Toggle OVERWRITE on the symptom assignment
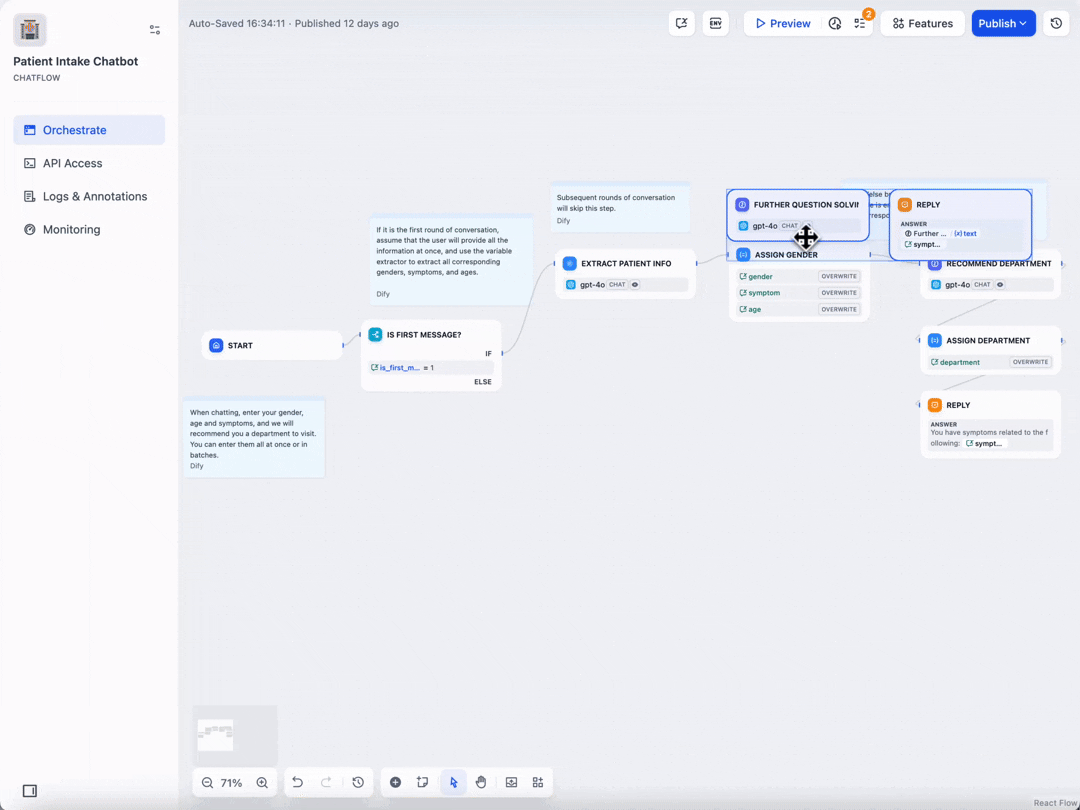This screenshot has width=1080, height=810. click(x=841, y=292)
